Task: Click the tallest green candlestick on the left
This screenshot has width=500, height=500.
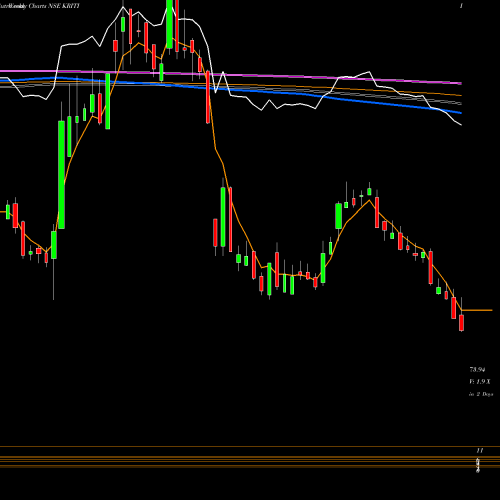Action: coord(61,175)
